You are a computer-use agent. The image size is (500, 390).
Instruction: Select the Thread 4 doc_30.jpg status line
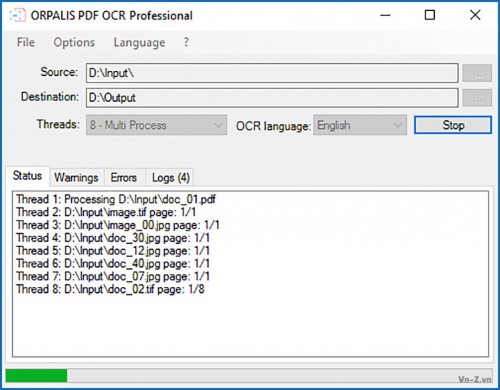[x=113, y=238]
